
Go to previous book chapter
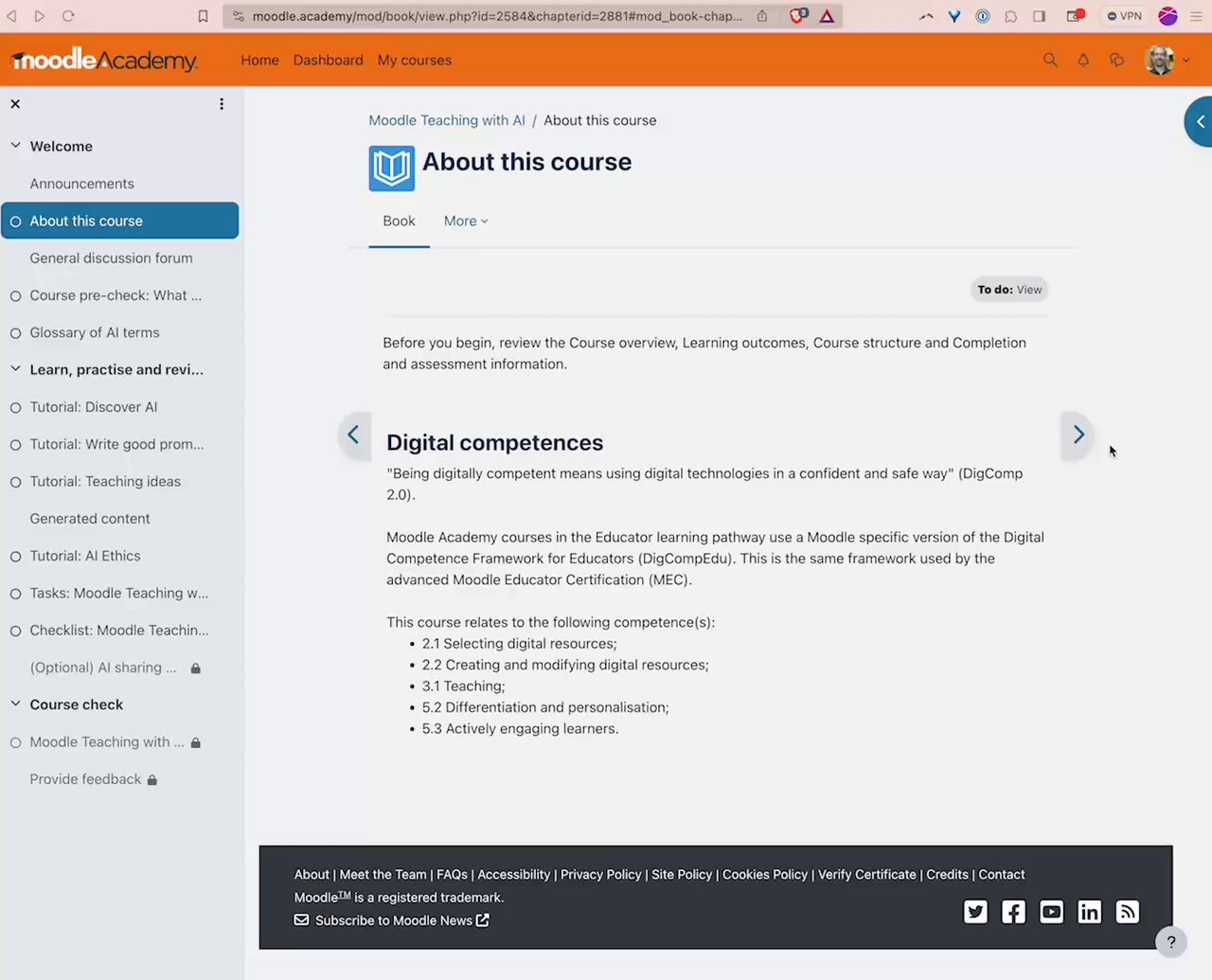click(x=354, y=435)
